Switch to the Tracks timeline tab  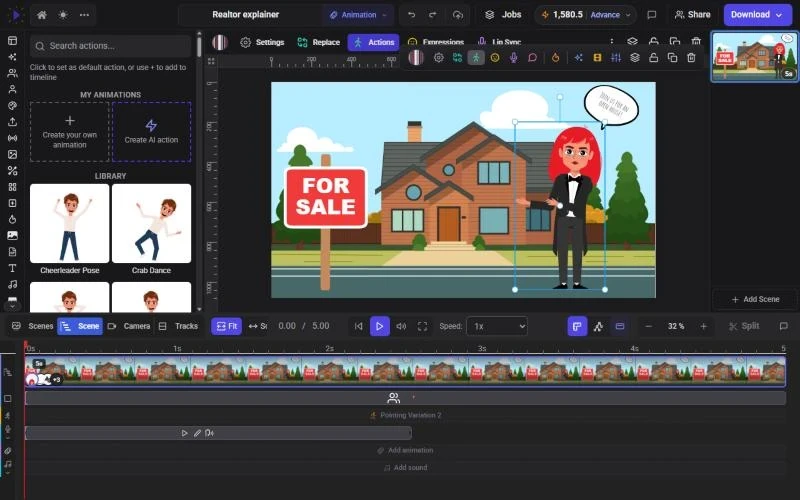point(178,326)
